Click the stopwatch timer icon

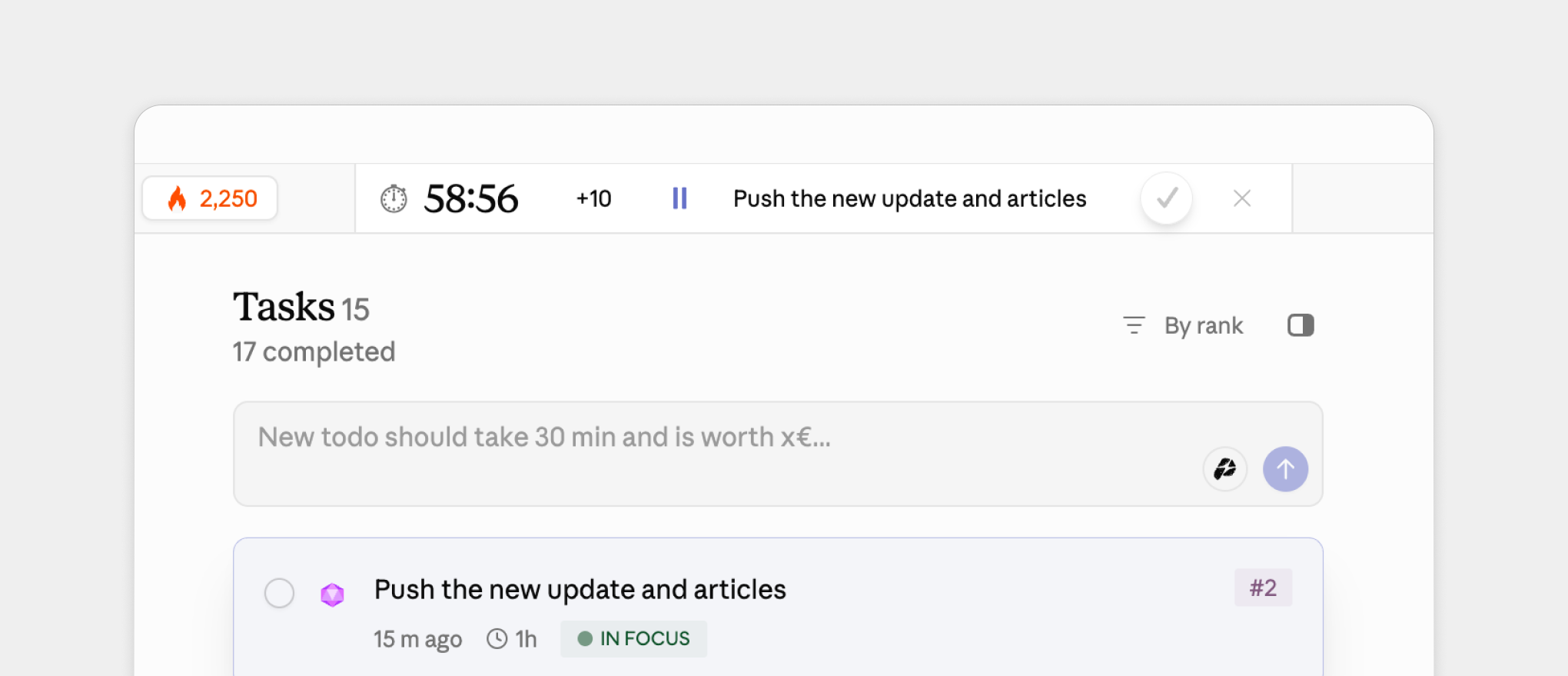(x=394, y=198)
